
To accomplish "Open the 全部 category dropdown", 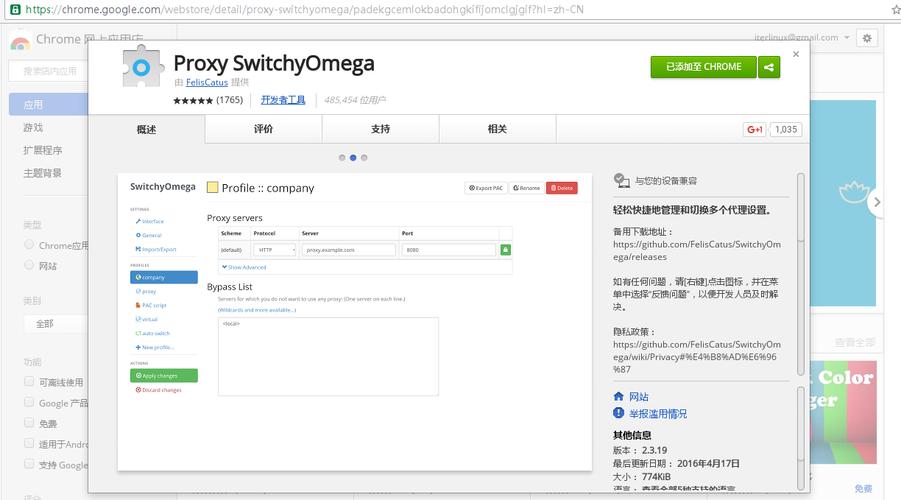I will tap(55, 324).
